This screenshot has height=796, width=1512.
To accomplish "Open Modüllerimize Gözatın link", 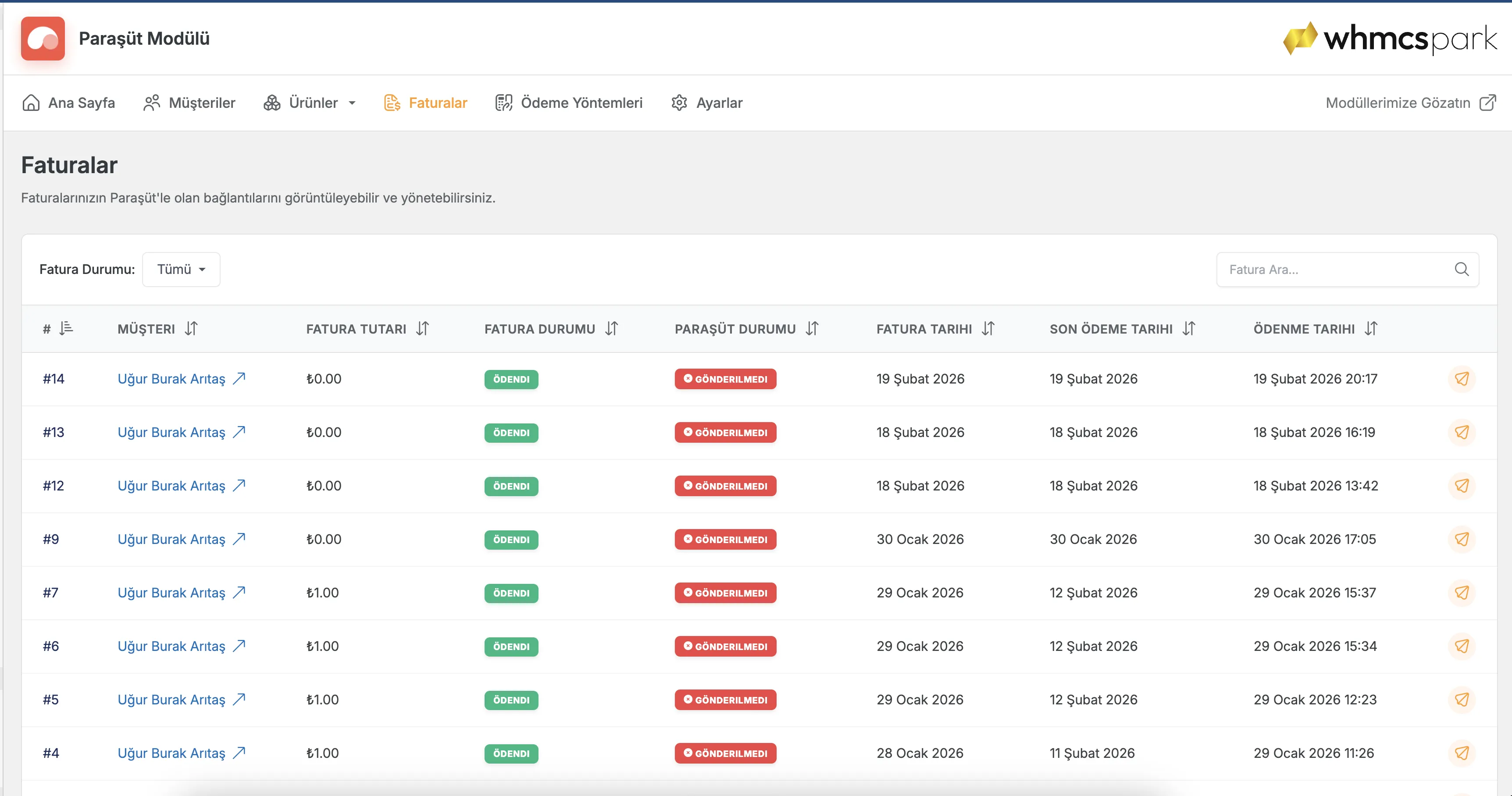I will pos(1410,103).
